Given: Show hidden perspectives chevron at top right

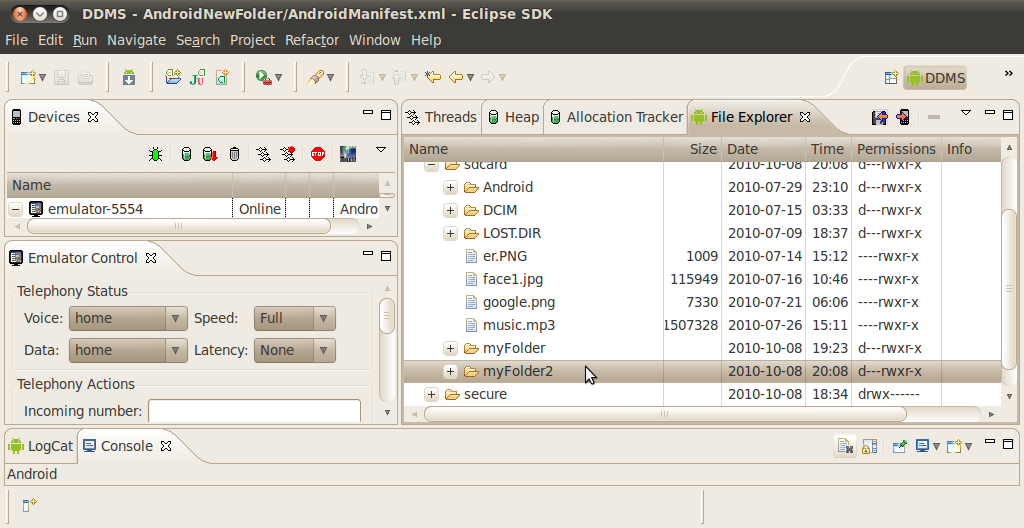Looking at the screenshot, I should click(x=1009, y=73).
